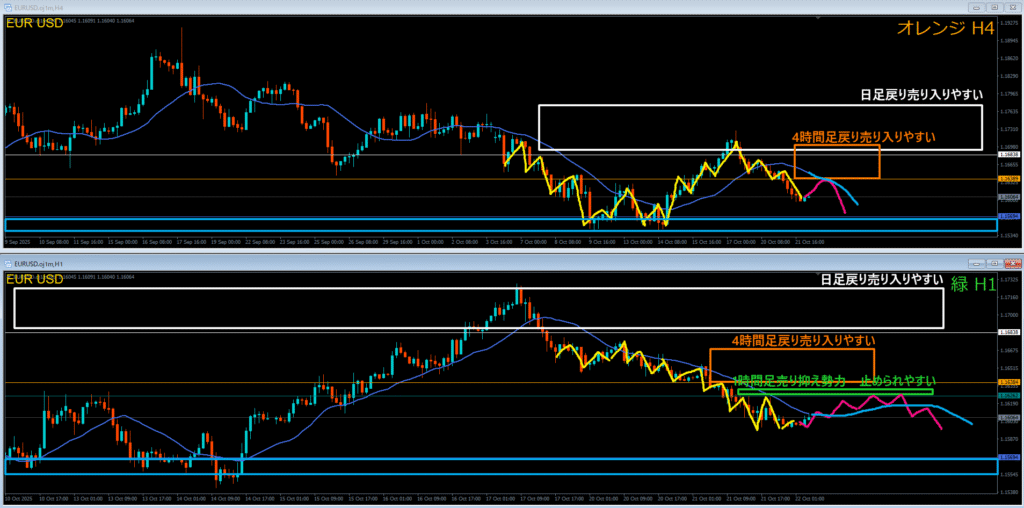Select the green 1-hour resistance rectangle on H1

point(835,391)
